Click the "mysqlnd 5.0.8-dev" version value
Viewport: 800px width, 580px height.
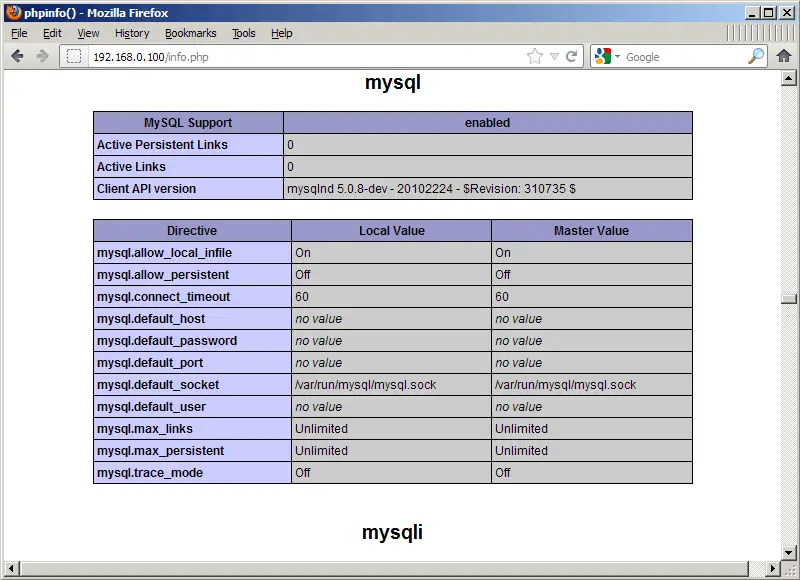coord(431,189)
